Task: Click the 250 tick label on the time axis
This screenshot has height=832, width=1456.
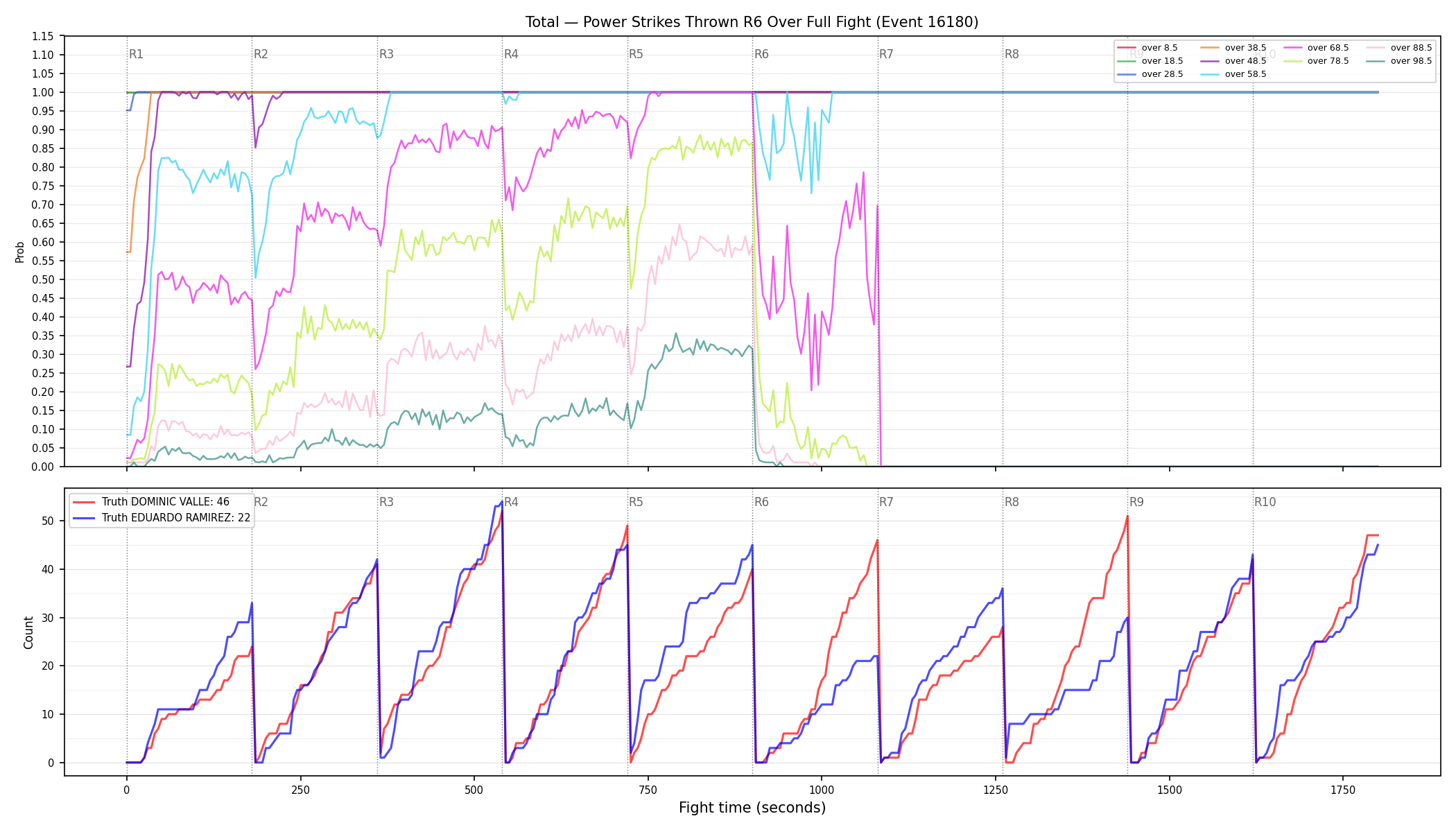Action: [x=300, y=790]
